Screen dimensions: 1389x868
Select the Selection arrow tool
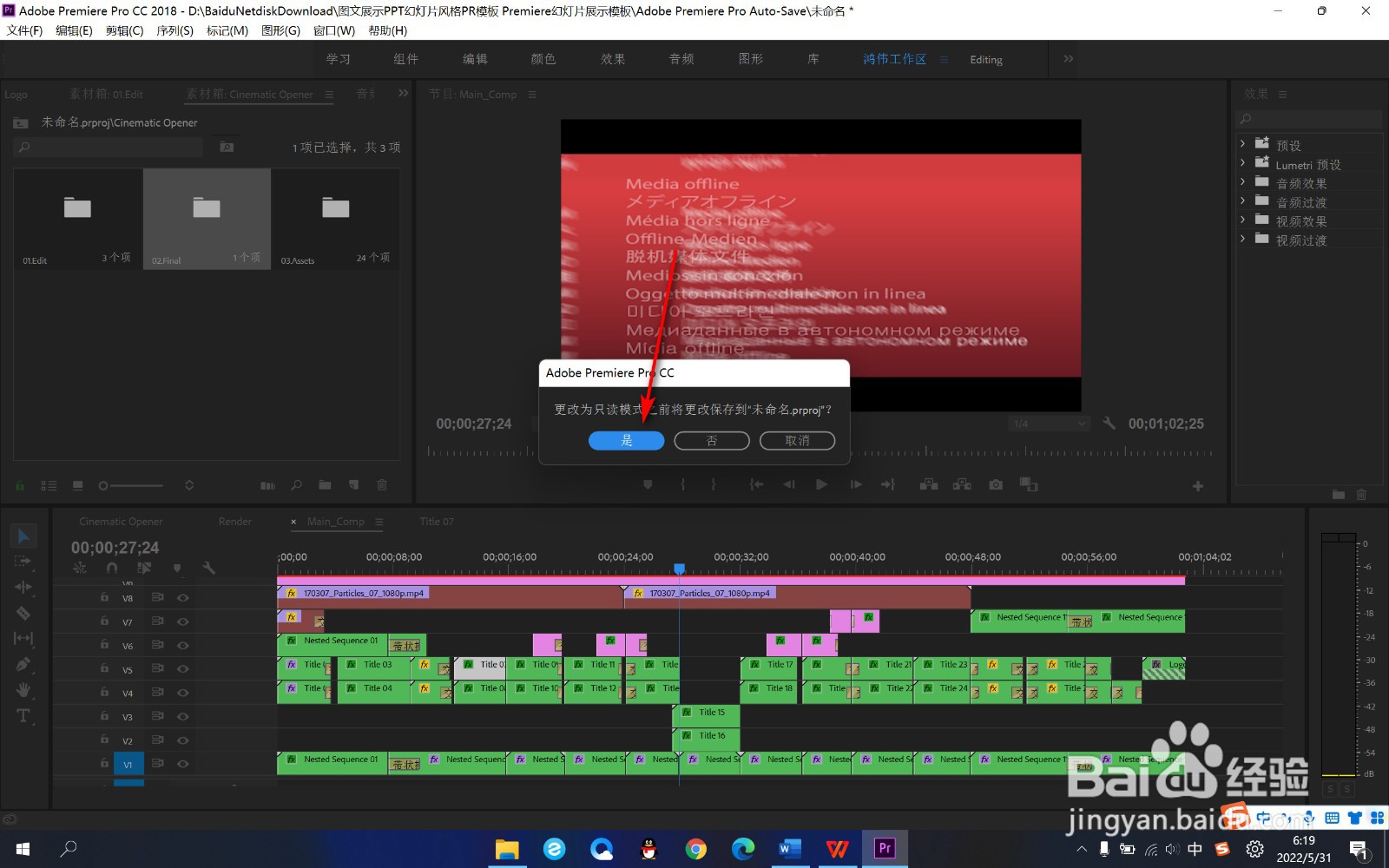(23, 536)
